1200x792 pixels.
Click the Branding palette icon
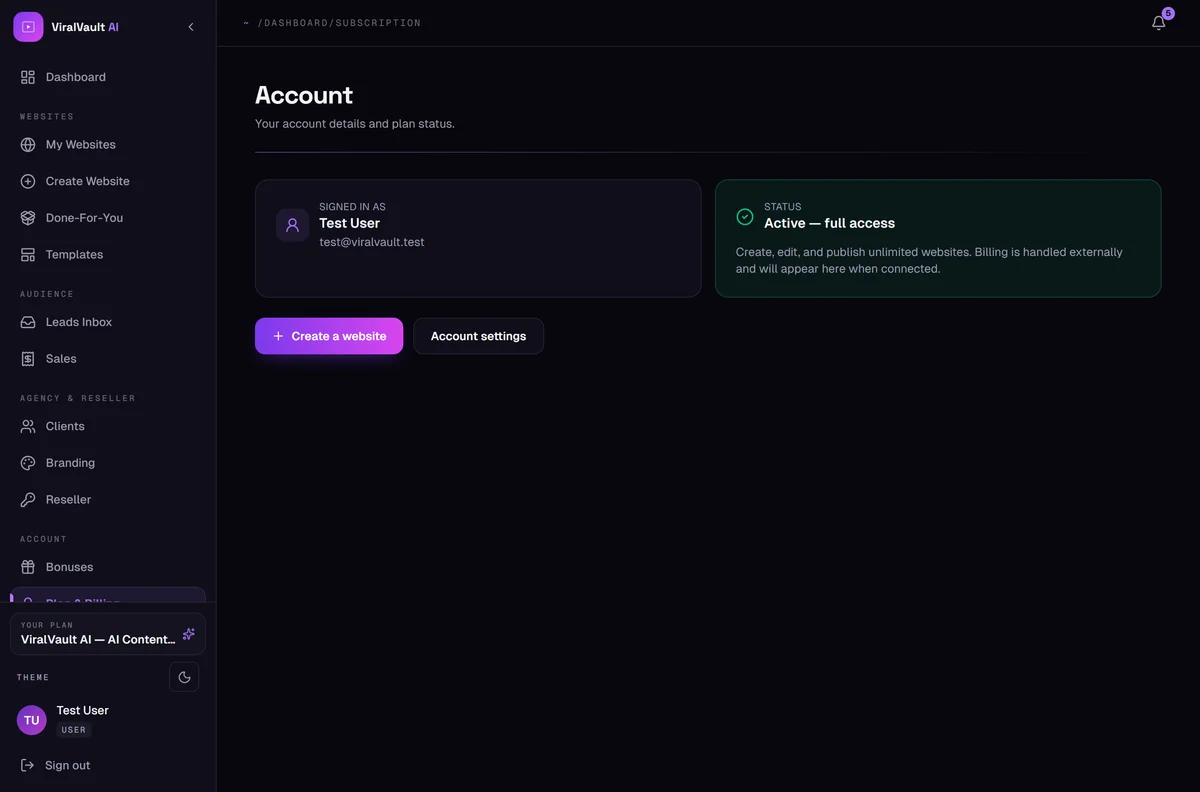click(x=28, y=463)
